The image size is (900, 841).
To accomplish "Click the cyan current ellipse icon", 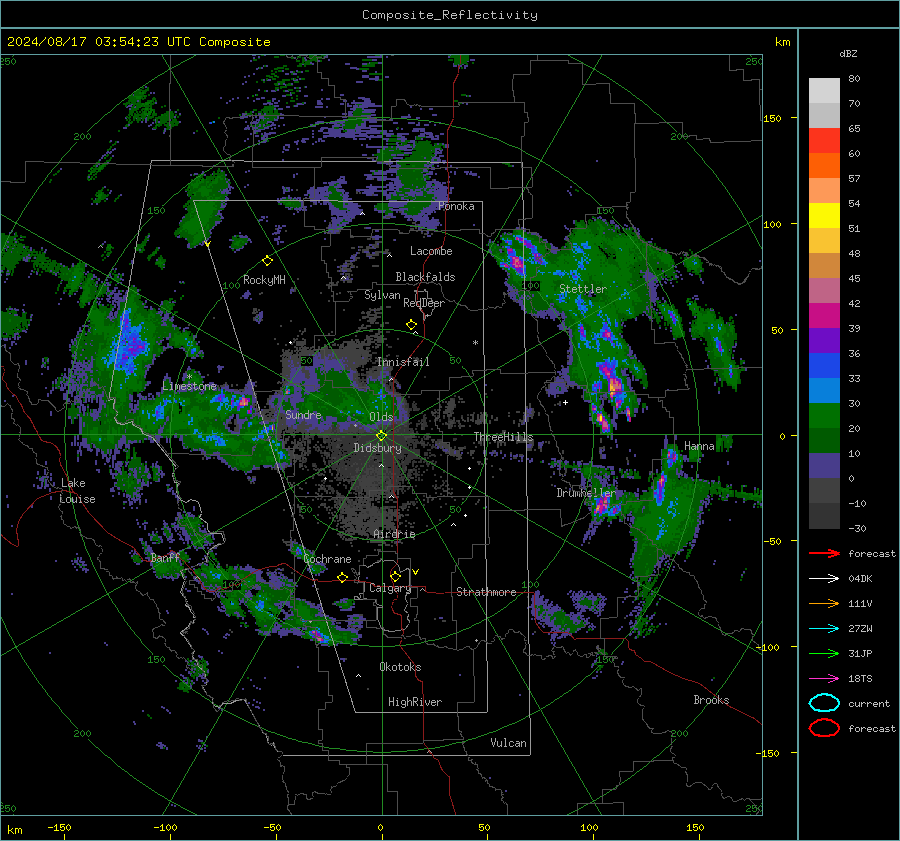I will click(x=824, y=703).
